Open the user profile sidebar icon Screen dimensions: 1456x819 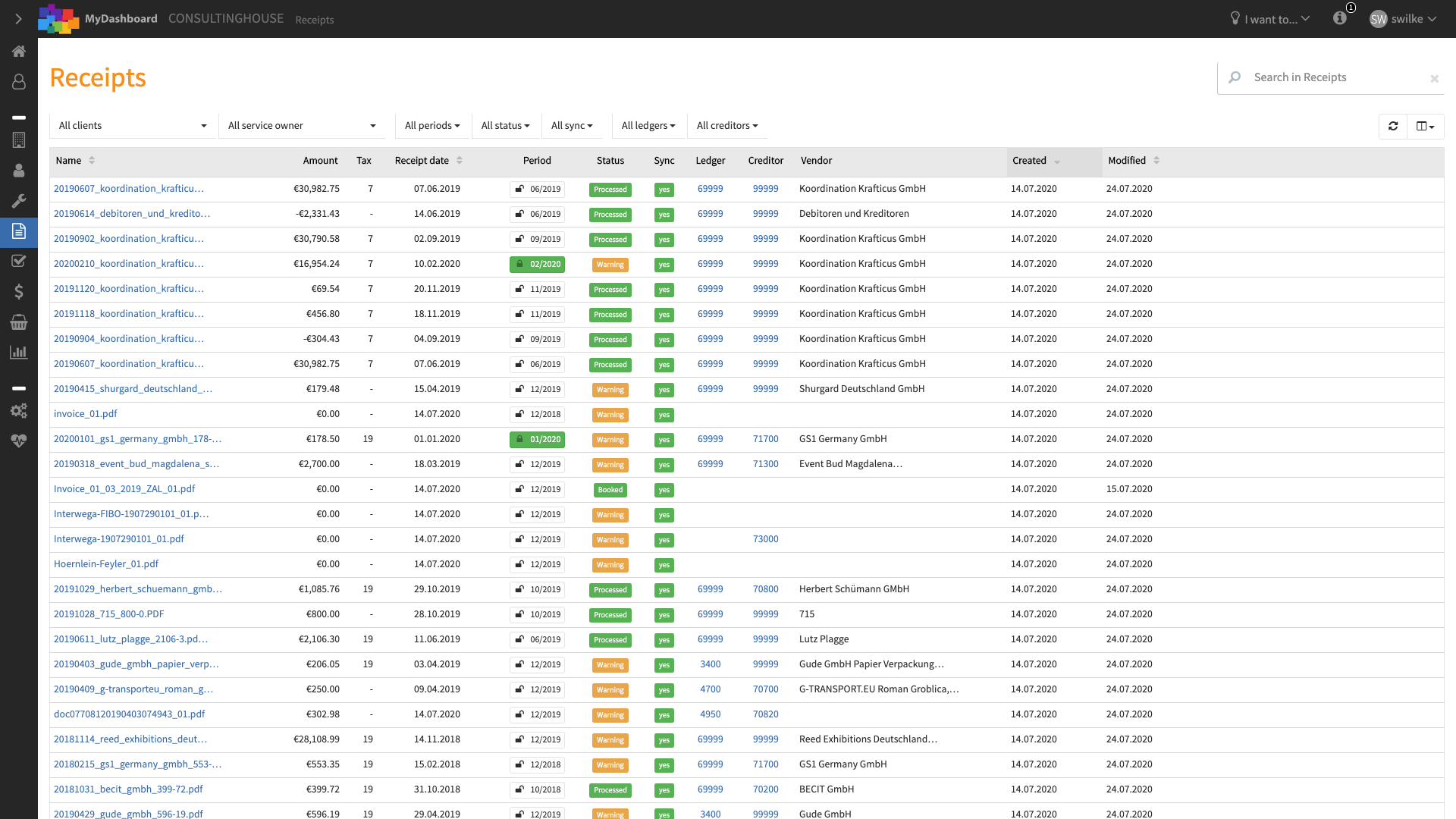pyautogui.click(x=18, y=81)
